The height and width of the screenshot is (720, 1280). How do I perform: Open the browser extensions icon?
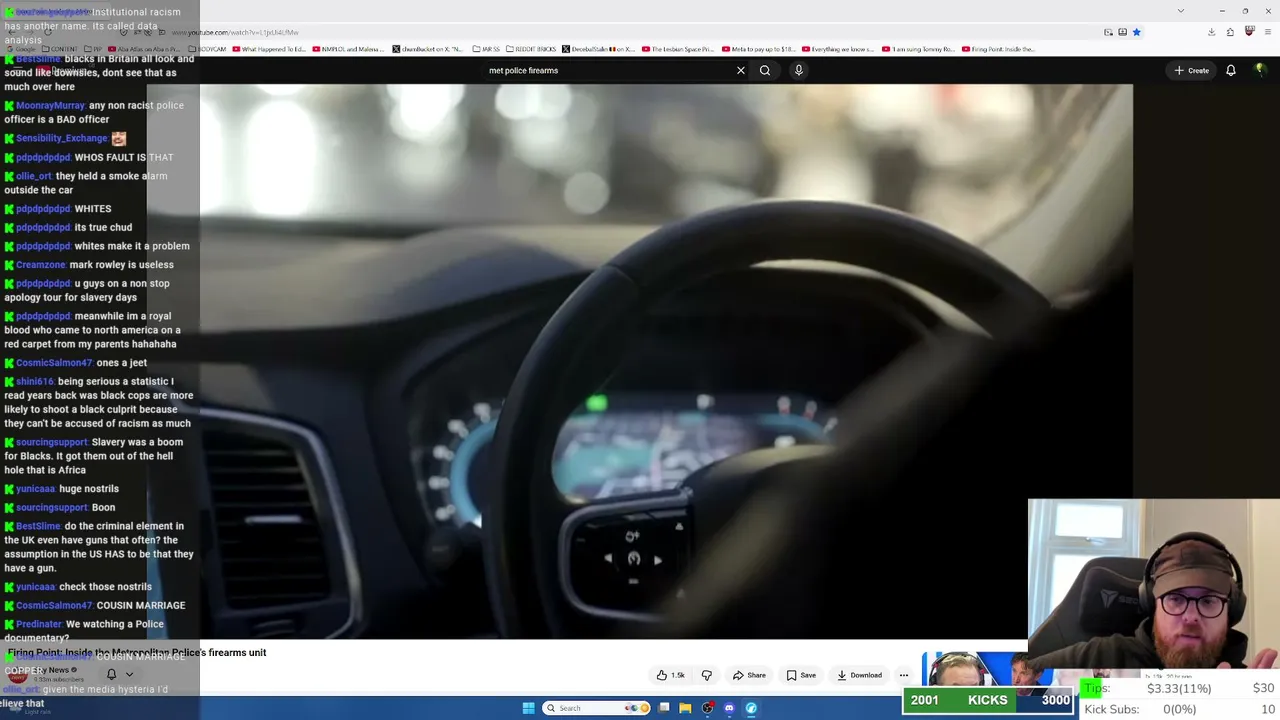coord(1230,32)
